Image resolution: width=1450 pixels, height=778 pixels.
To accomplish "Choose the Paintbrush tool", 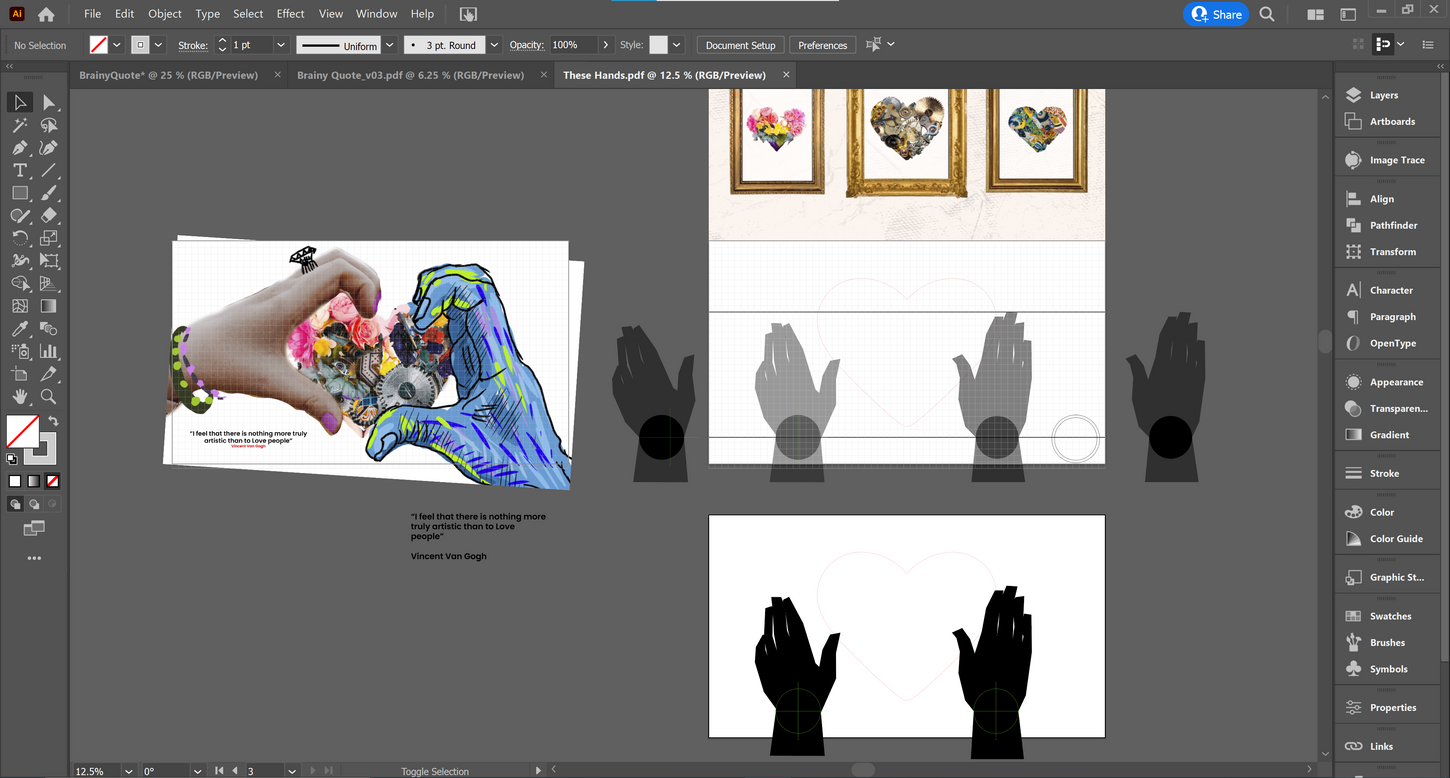I will 49,193.
